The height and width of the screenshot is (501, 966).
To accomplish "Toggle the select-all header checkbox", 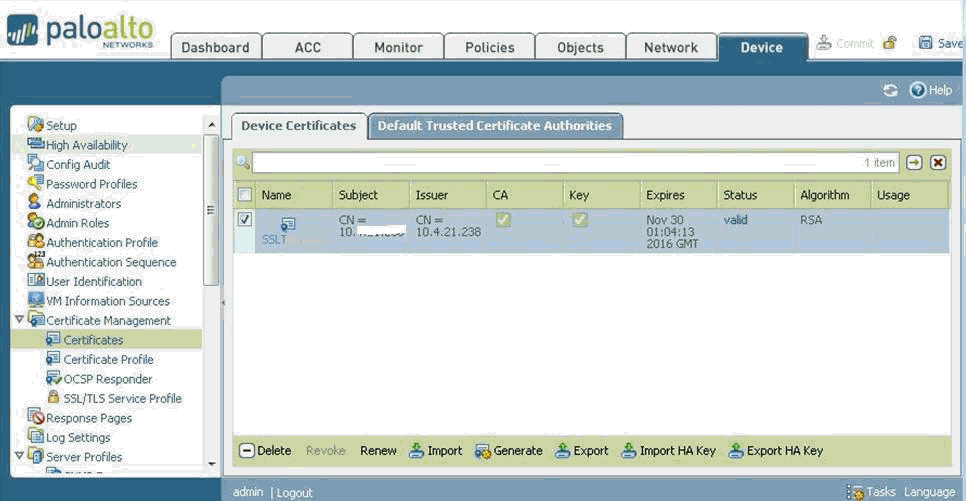I will (x=245, y=195).
